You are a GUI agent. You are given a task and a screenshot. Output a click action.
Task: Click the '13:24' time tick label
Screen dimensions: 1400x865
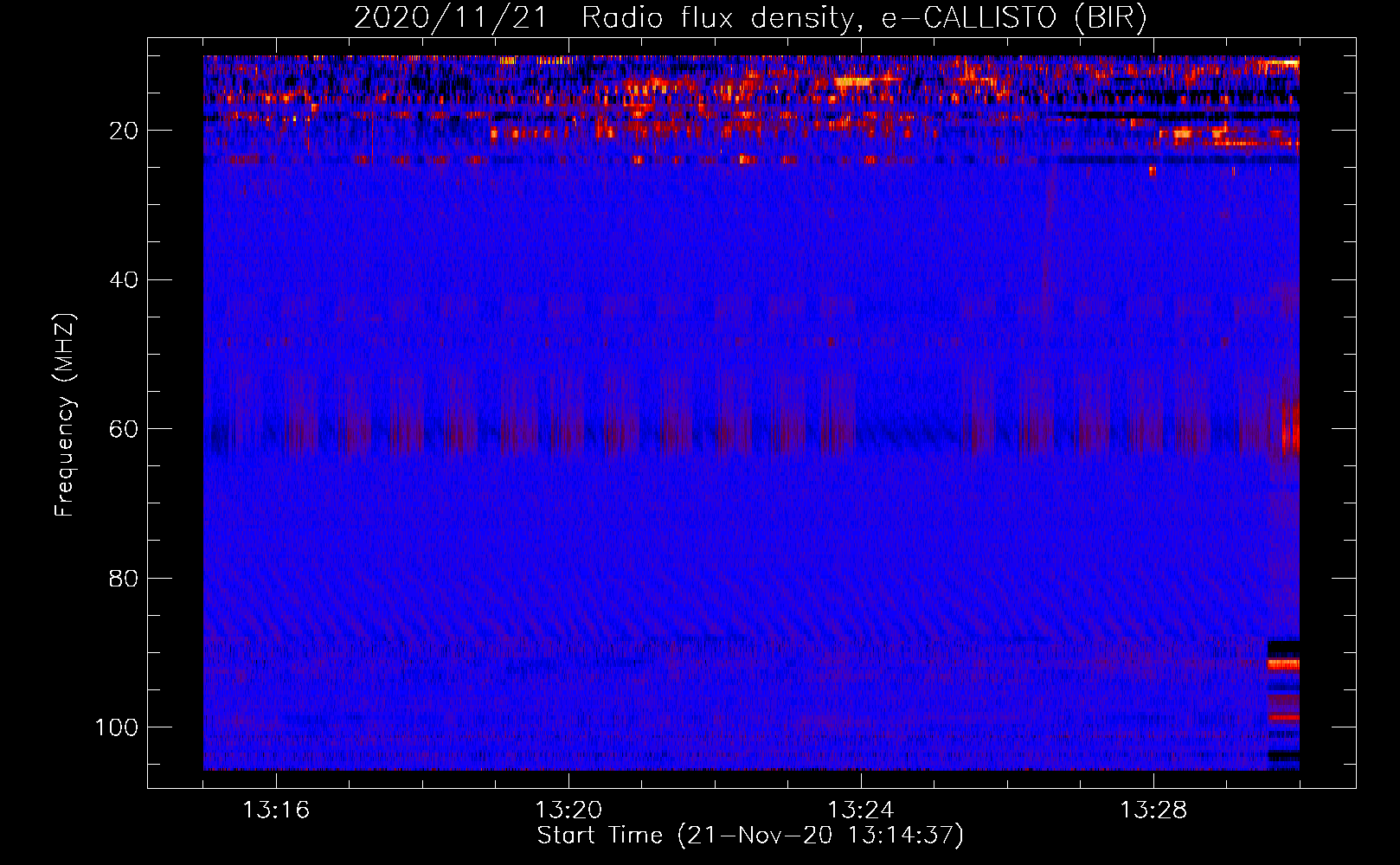coord(861,811)
